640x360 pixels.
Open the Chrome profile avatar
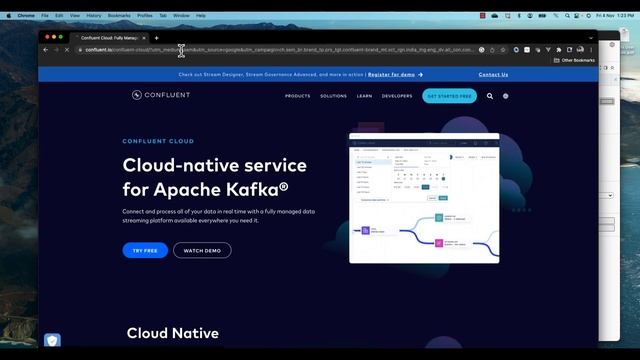pos(580,50)
